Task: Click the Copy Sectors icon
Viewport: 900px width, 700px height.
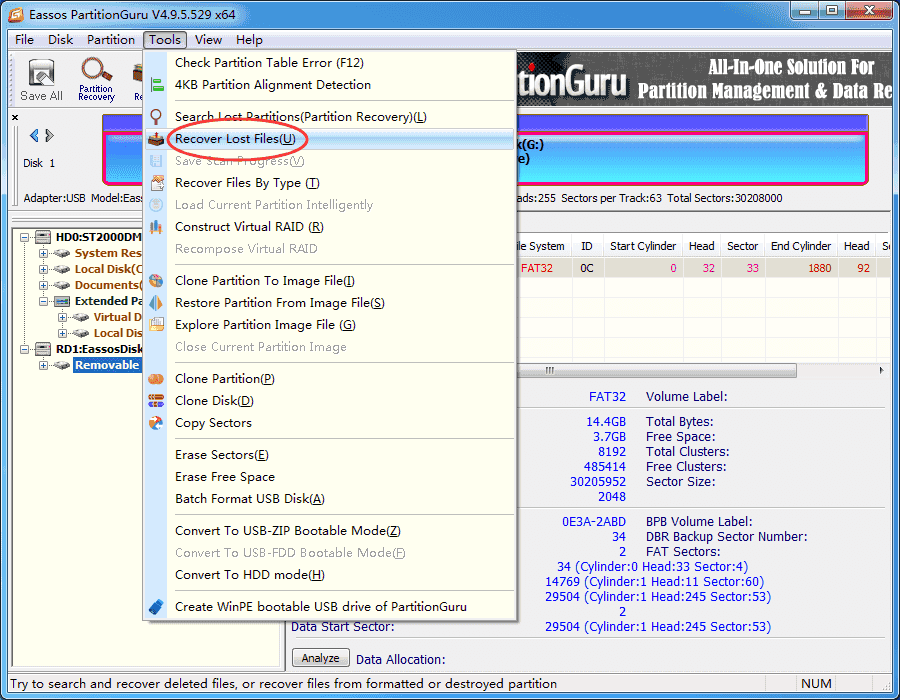Action: click(156, 423)
